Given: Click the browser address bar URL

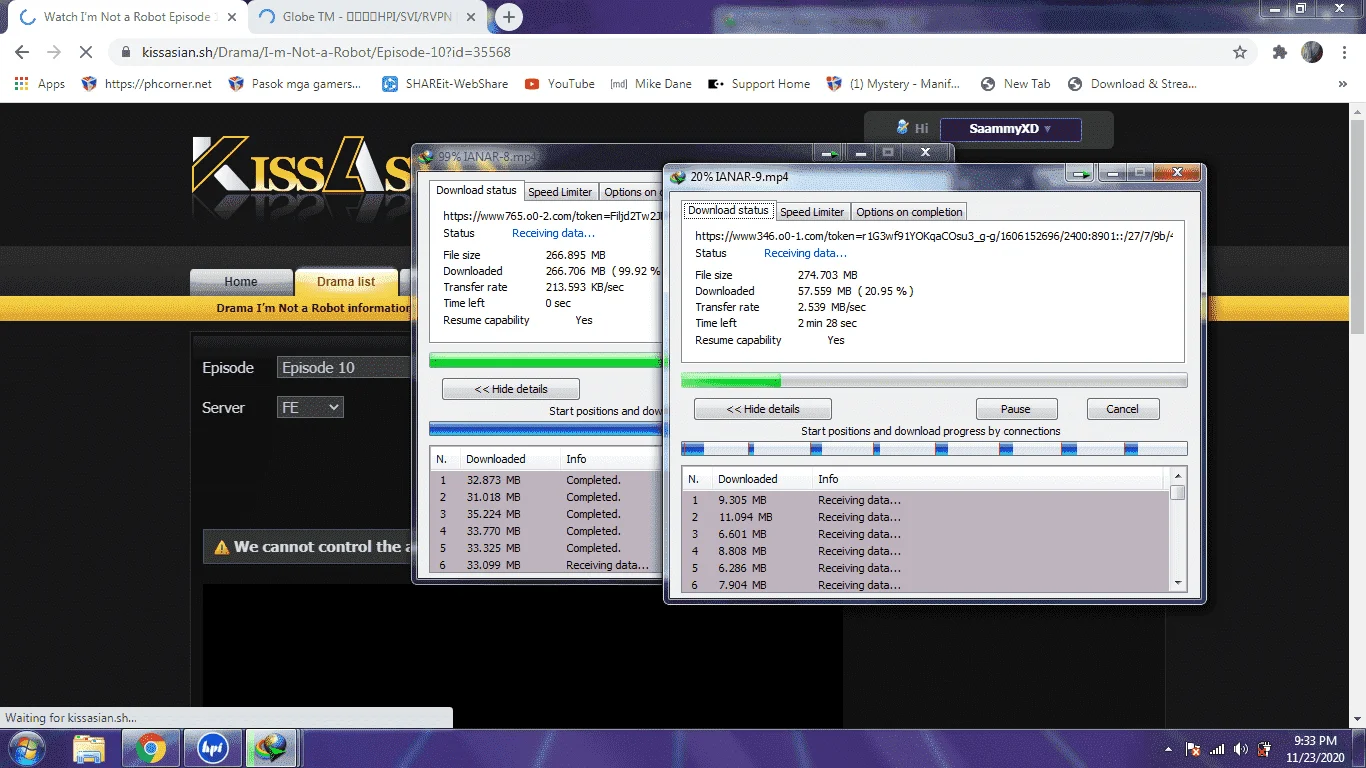Looking at the screenshot, I should coord(326,52).
